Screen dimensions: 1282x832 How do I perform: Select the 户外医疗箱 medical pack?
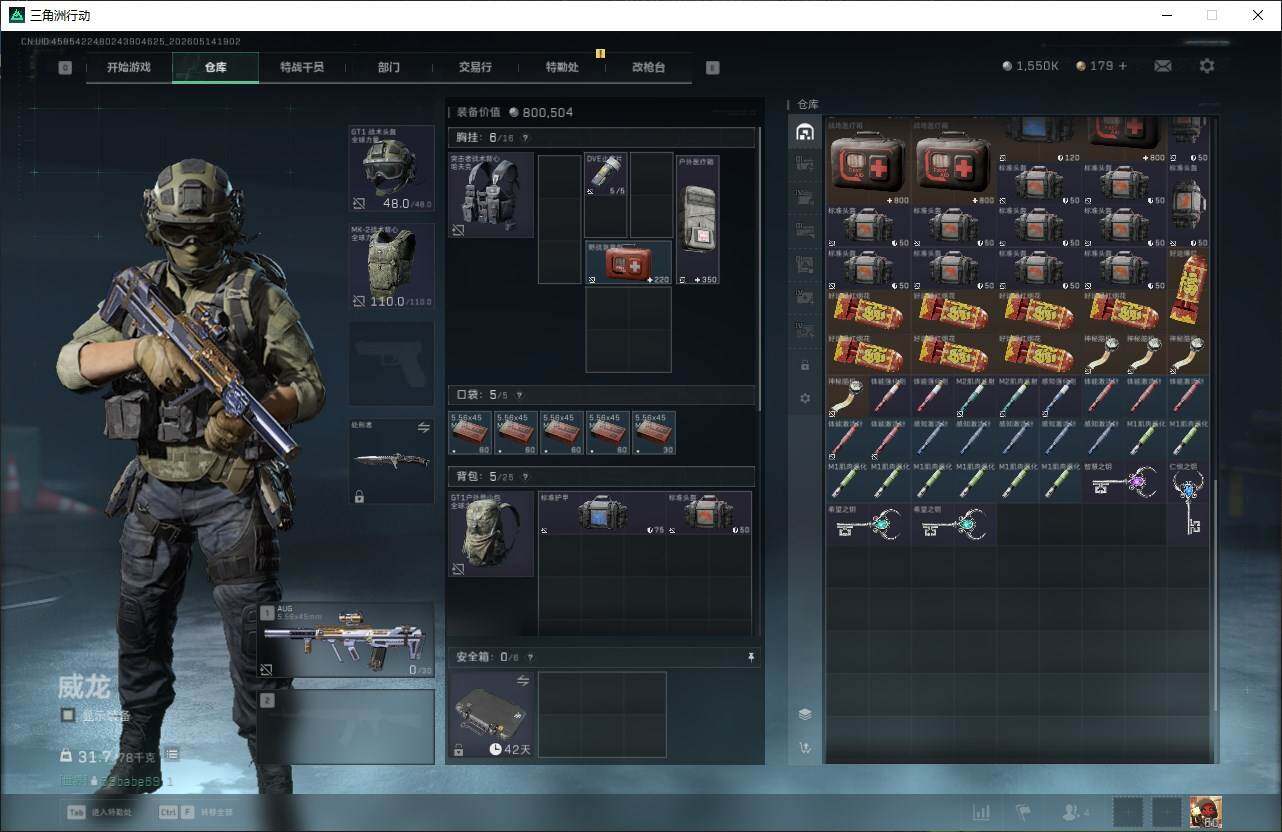[698, 219]
